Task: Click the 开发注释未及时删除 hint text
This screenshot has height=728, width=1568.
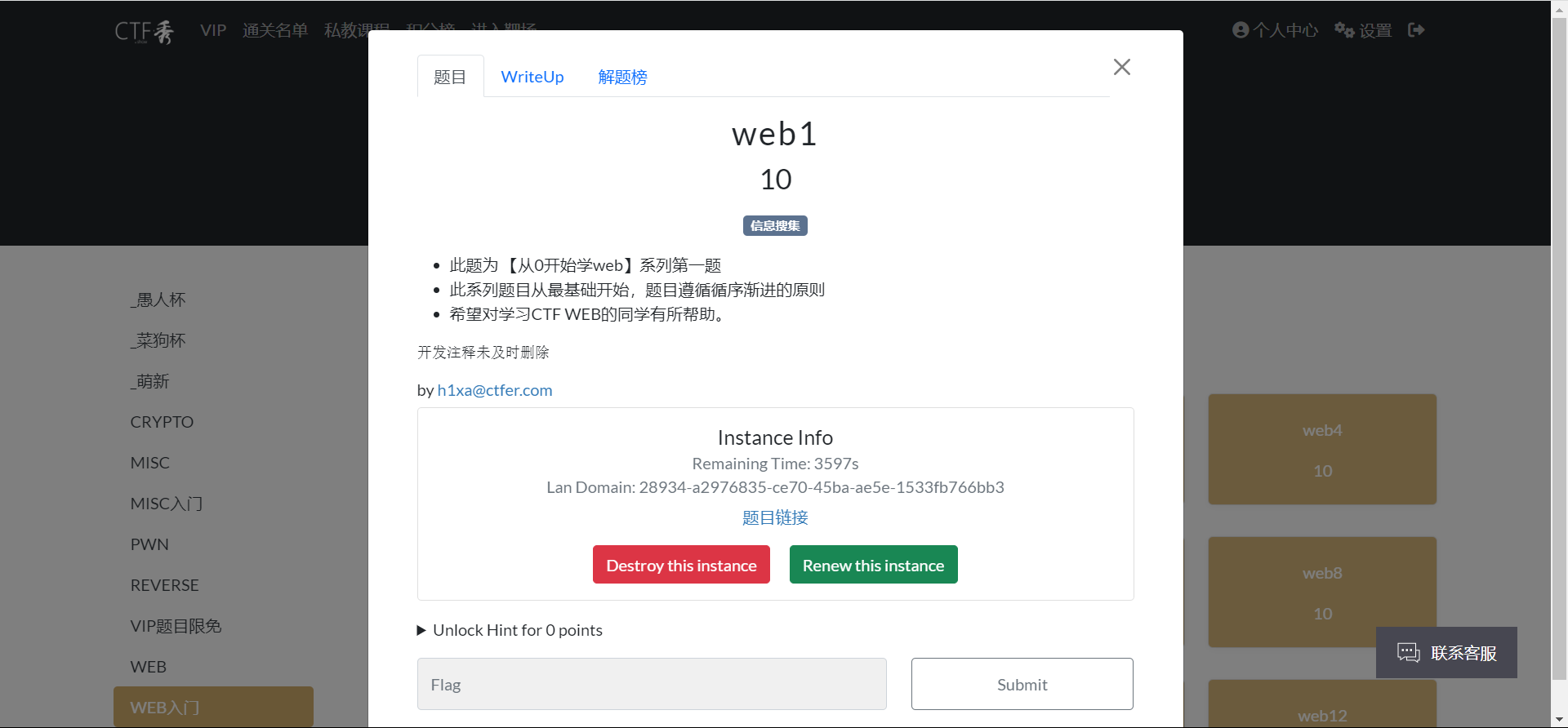Action: point(483,353)
